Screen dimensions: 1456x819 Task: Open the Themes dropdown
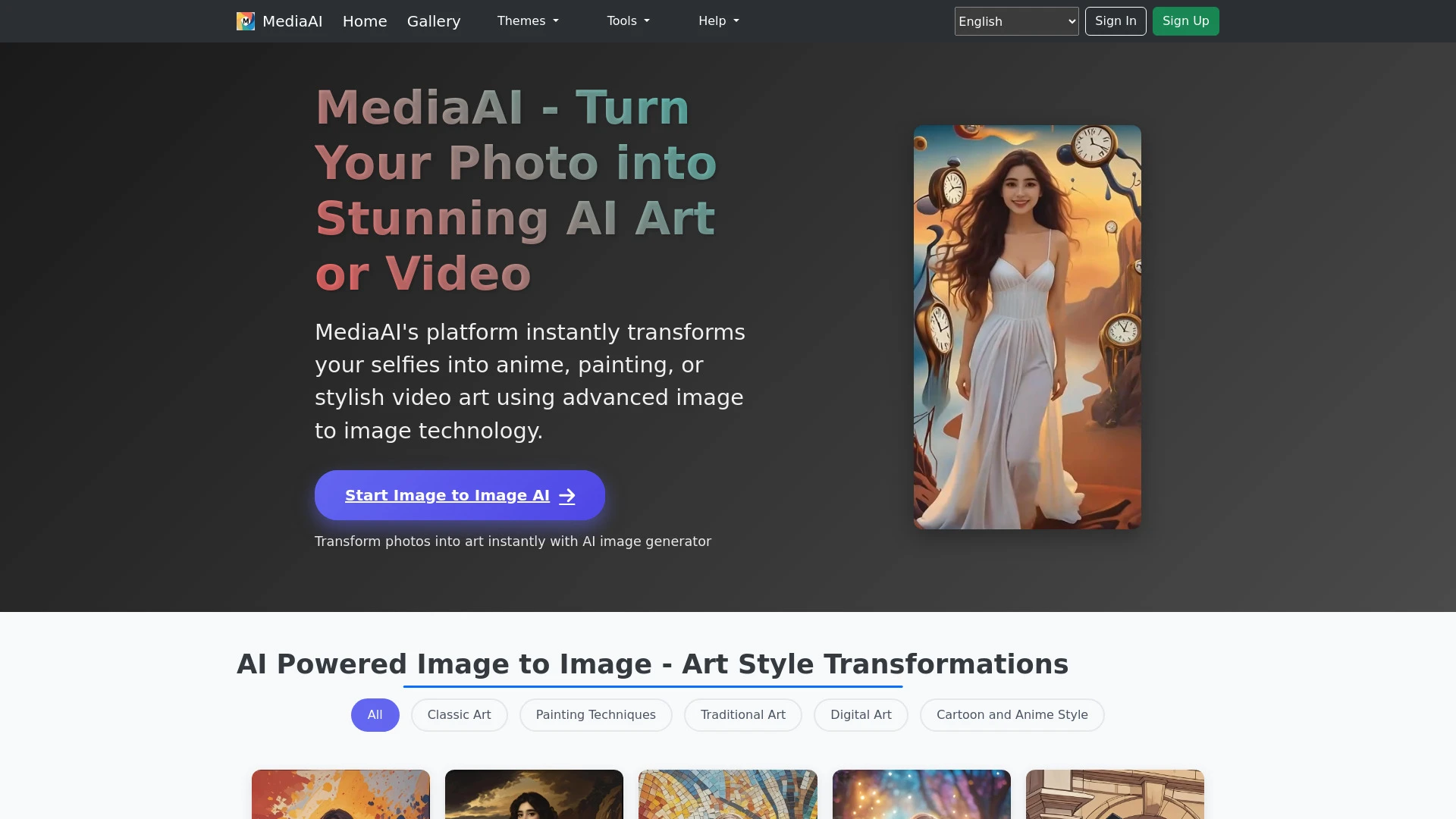click(527, 20)
